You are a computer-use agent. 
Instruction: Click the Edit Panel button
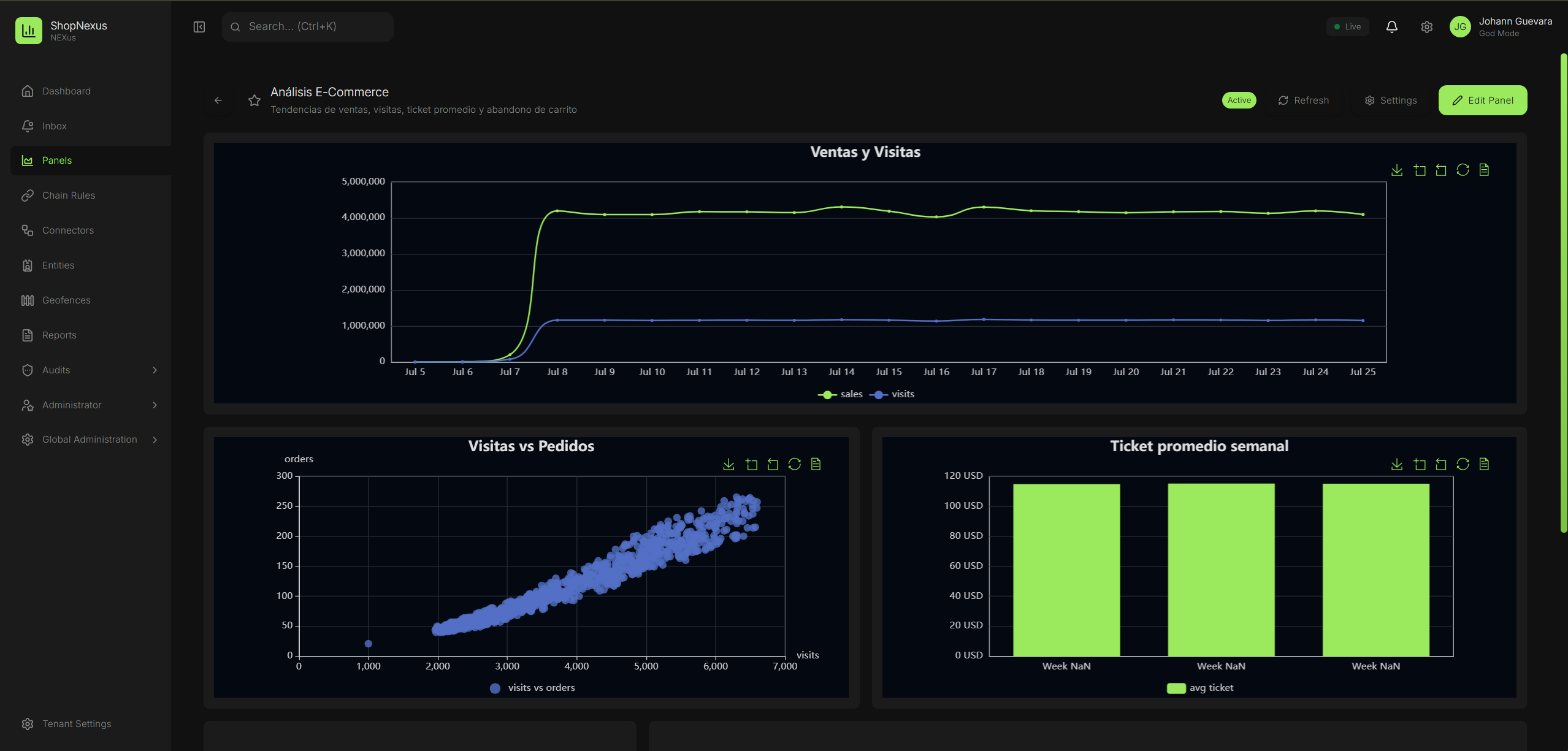1483,101
